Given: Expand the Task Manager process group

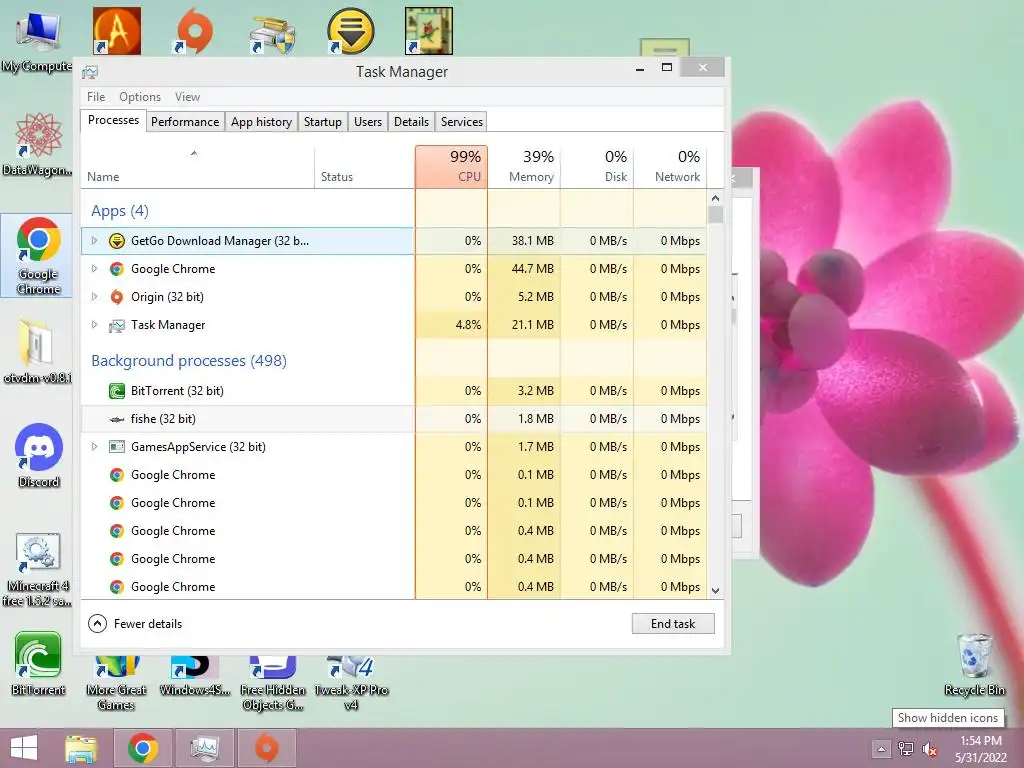Looking at the screenshot, I should [x=94, y=325].
